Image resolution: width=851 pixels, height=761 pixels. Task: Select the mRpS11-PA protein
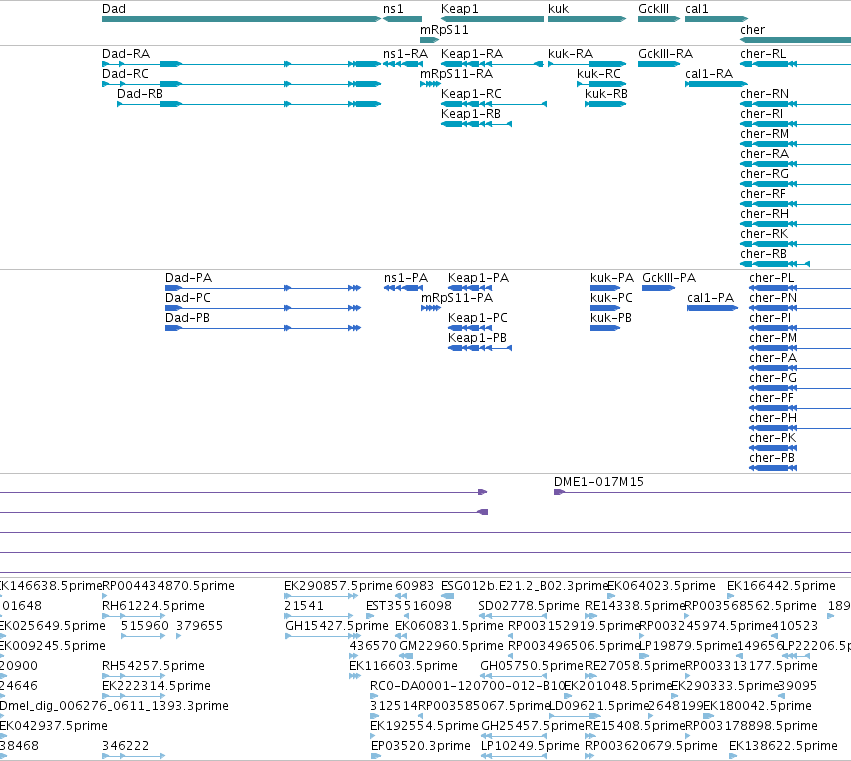(431, 308)
